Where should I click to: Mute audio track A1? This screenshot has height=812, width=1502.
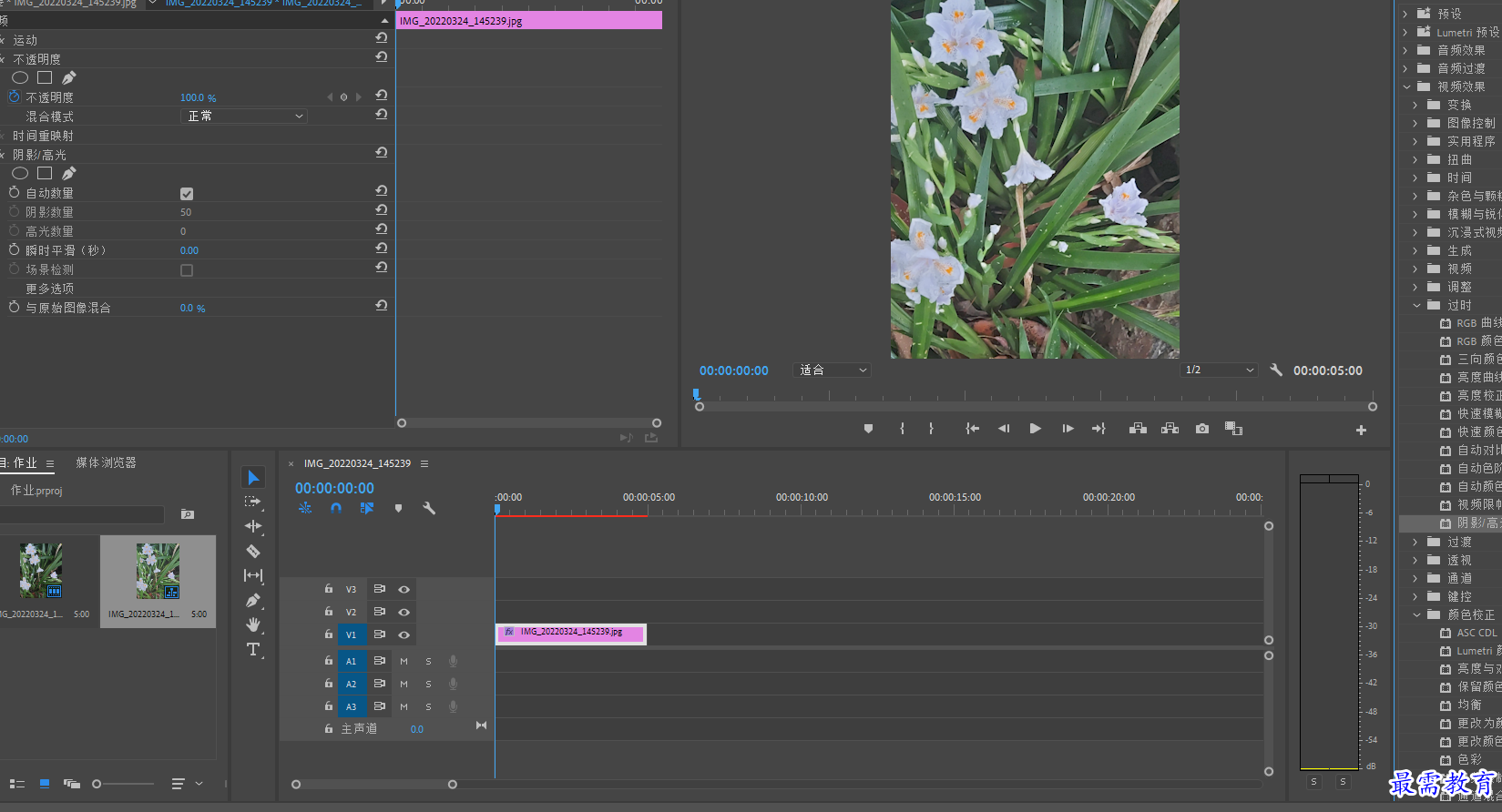tap(404, 661)
